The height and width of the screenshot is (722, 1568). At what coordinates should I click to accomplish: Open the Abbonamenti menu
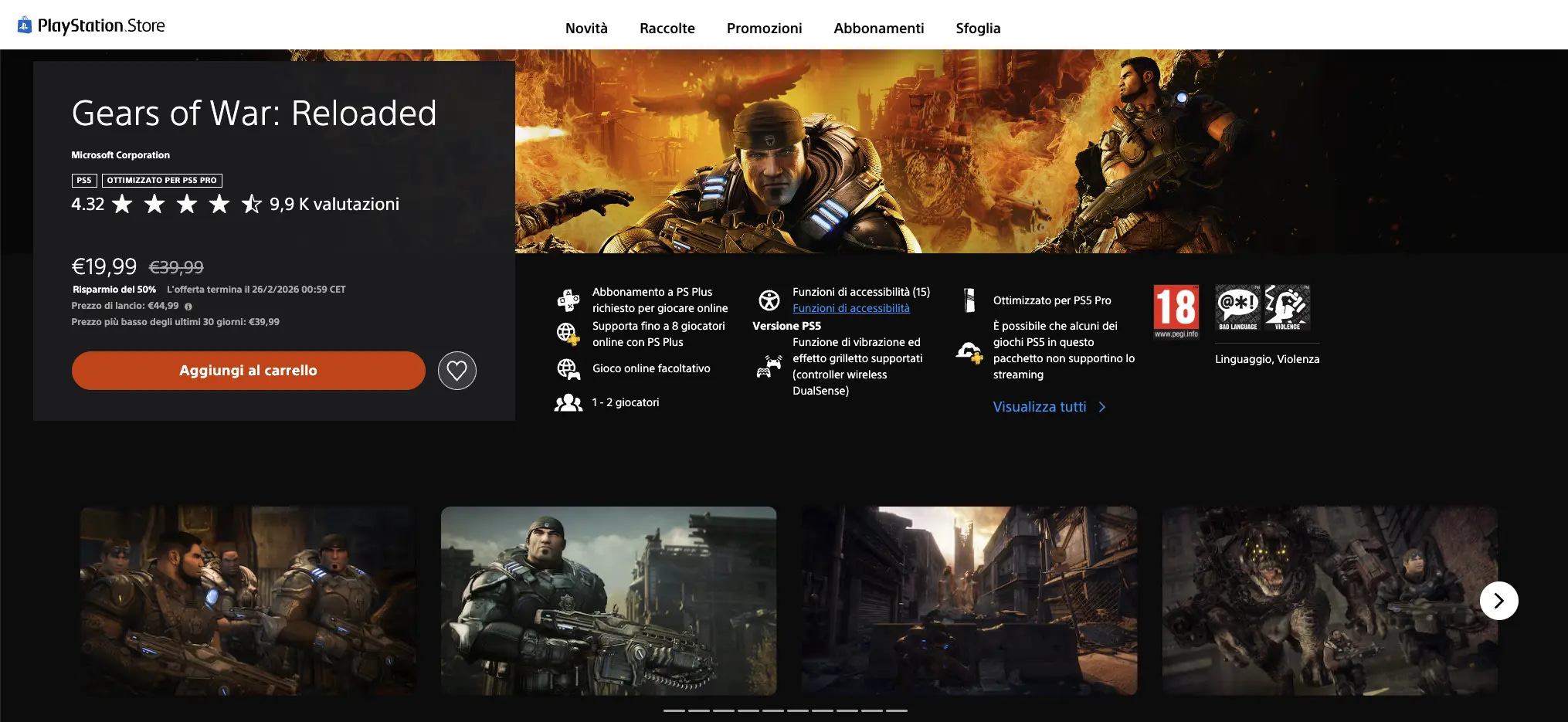tap(879, 29)
